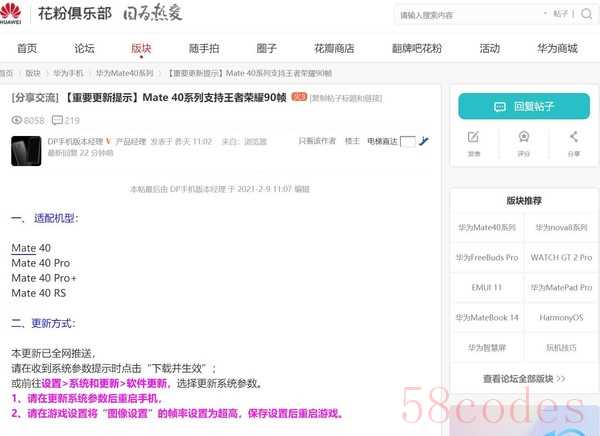Open the 论坛 navigation tab

tap(85, 48)
